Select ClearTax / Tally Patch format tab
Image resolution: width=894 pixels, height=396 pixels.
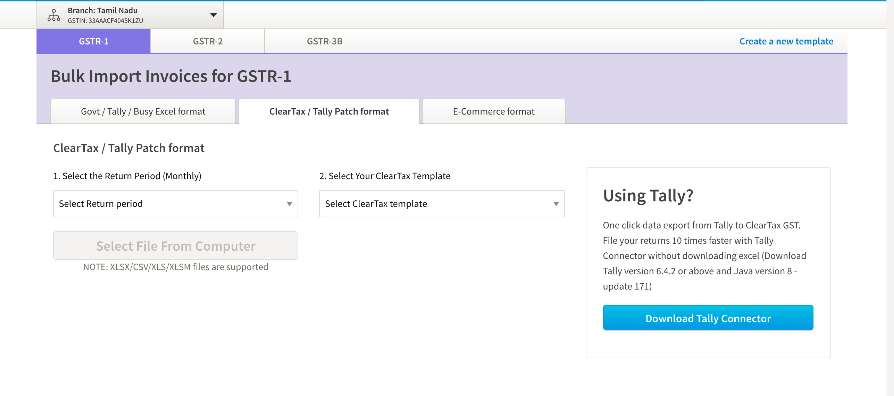(x=329, y=112)
